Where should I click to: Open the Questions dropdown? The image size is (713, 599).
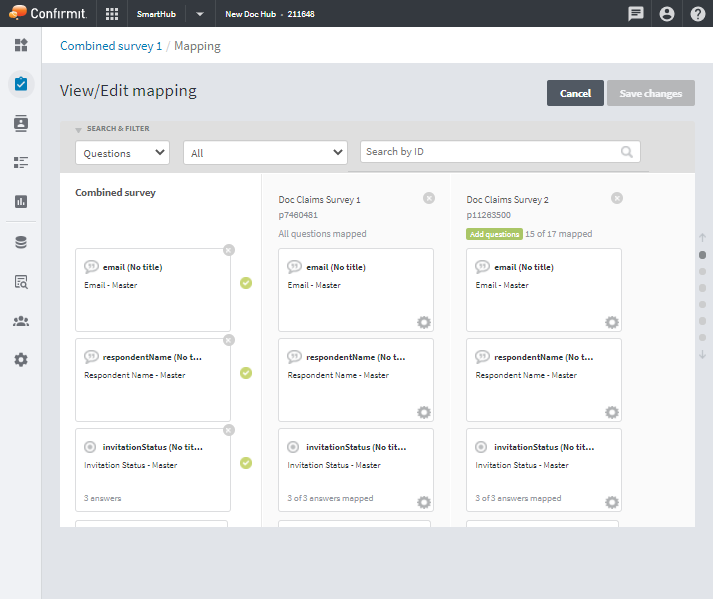(122, 153)
